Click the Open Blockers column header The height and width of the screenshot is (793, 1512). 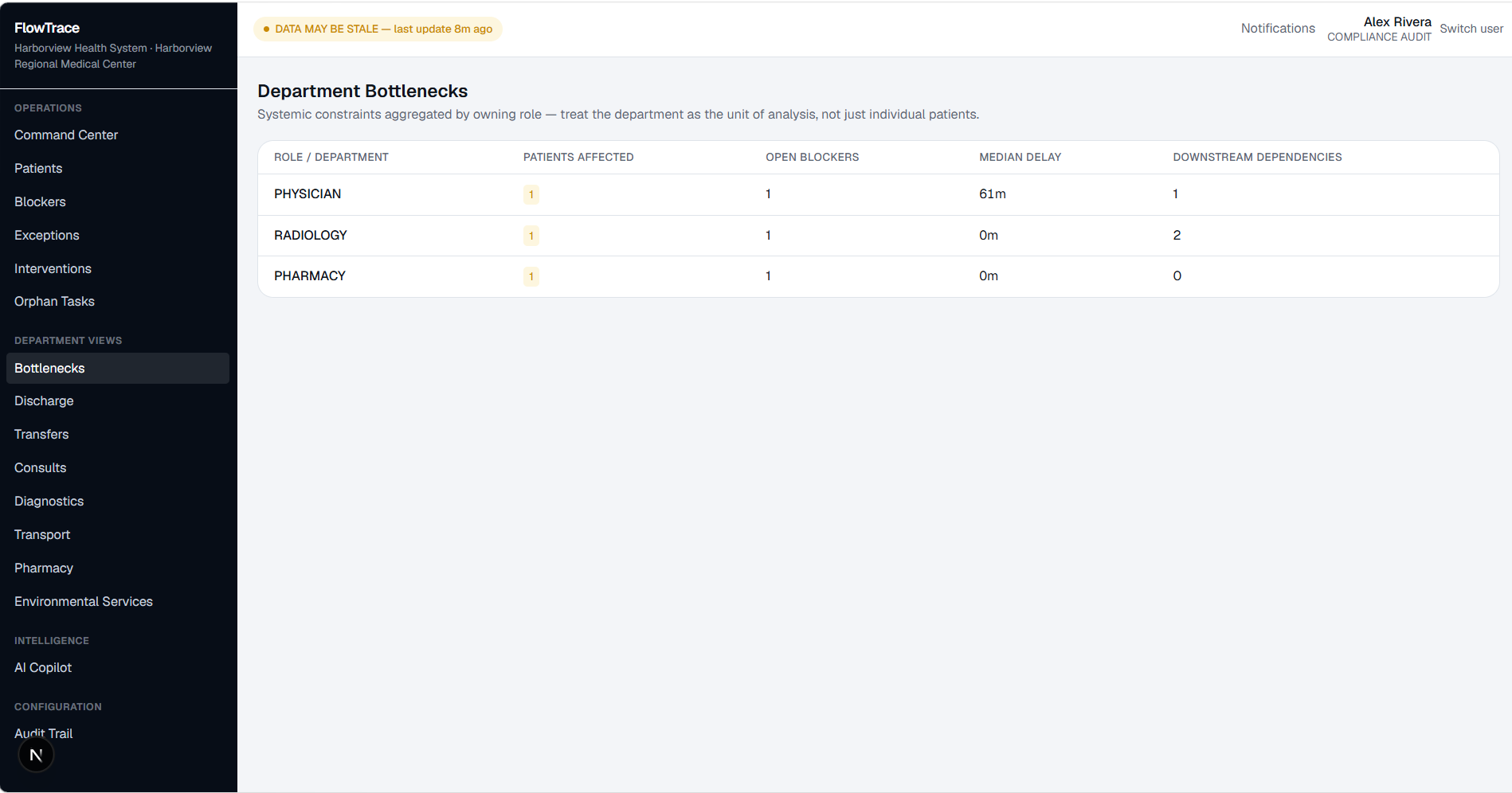point(812,158)
